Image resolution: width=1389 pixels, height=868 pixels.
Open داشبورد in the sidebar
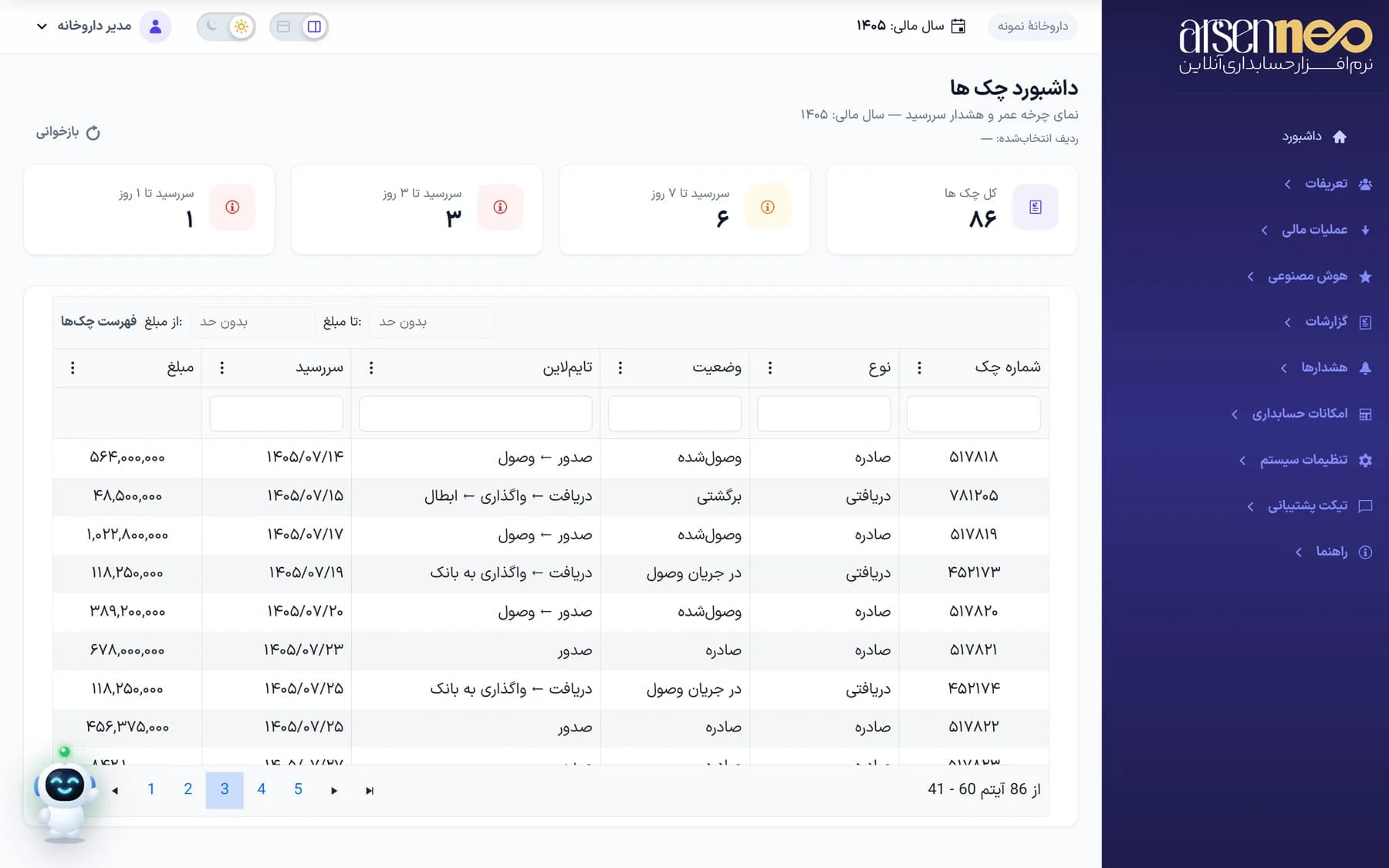1314,137
